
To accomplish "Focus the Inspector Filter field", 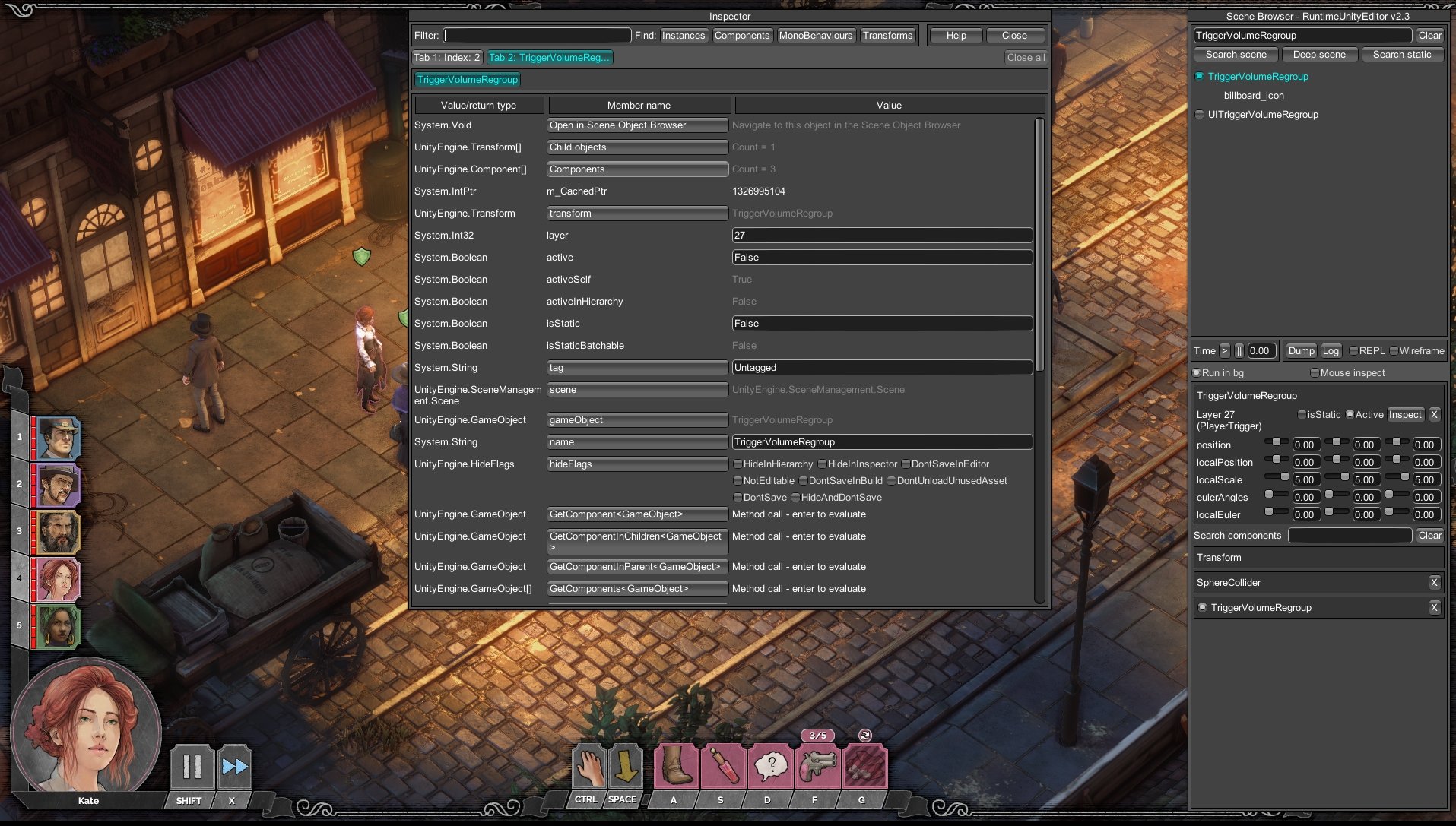I will pos(537,36).
